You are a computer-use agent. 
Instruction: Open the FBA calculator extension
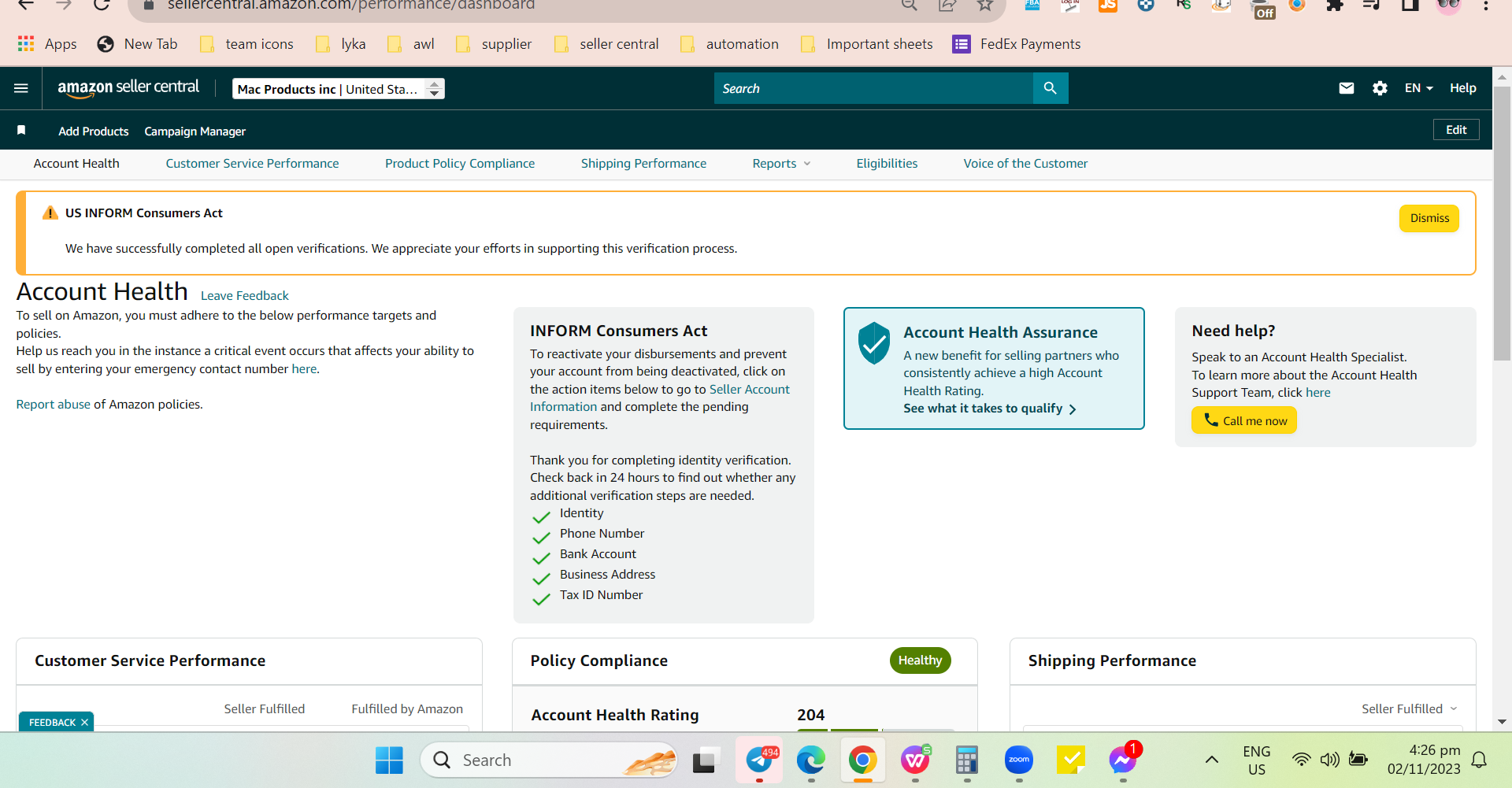tap(1032, 6)
